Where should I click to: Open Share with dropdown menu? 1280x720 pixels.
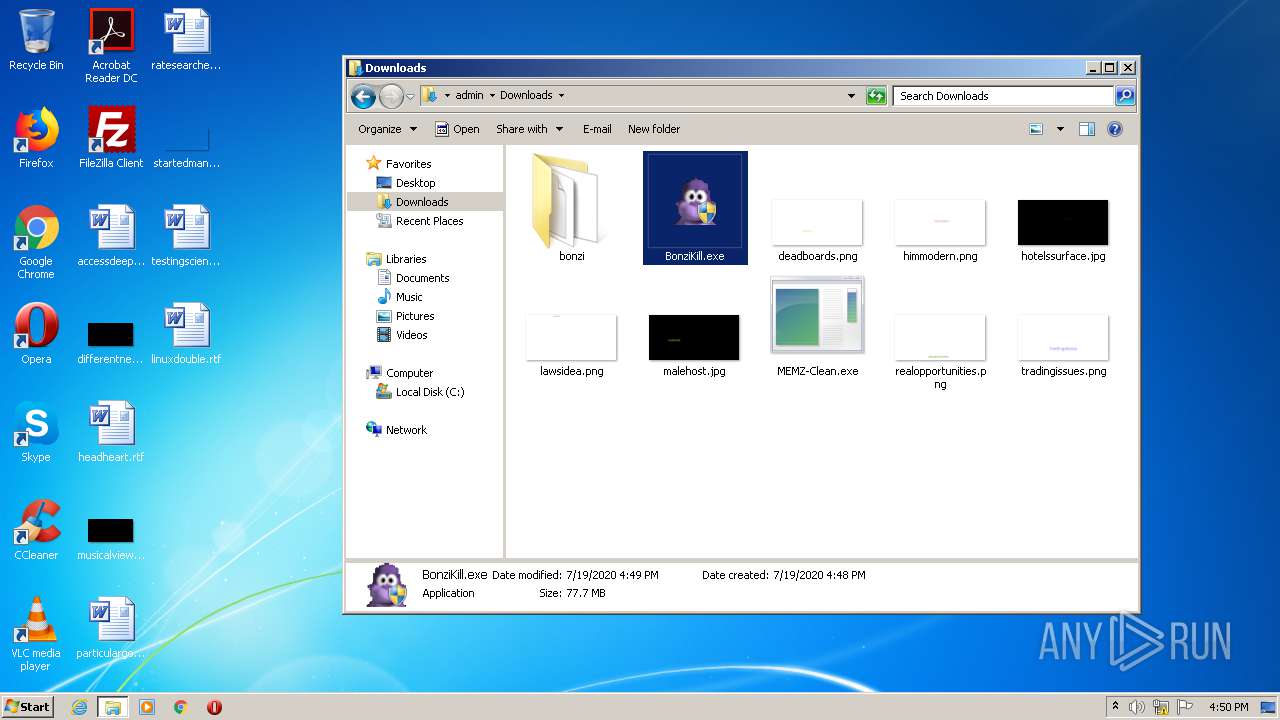(529, 129)
